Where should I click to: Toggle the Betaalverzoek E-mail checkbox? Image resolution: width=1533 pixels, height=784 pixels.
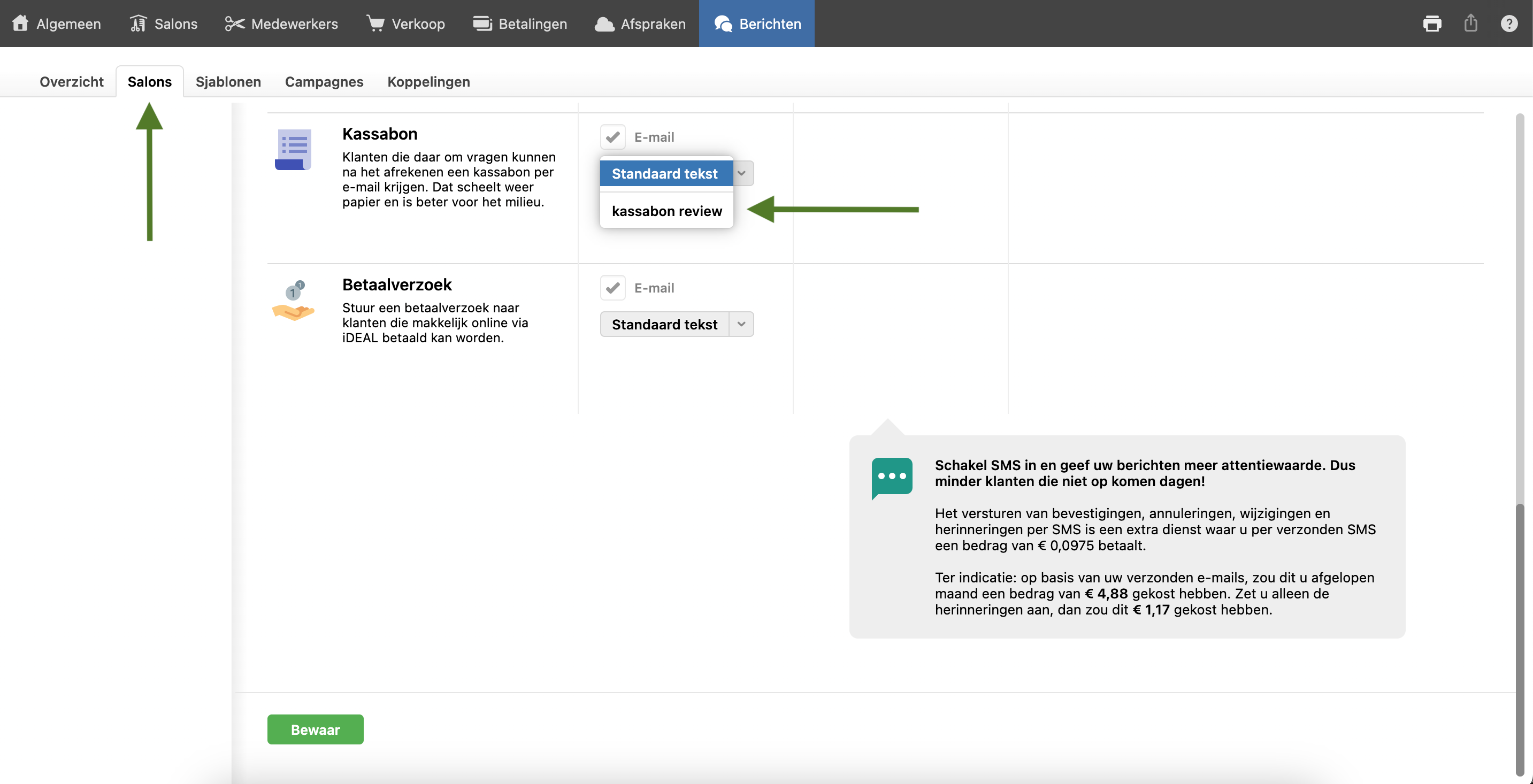pyautogui.click(x=612, y=288)
